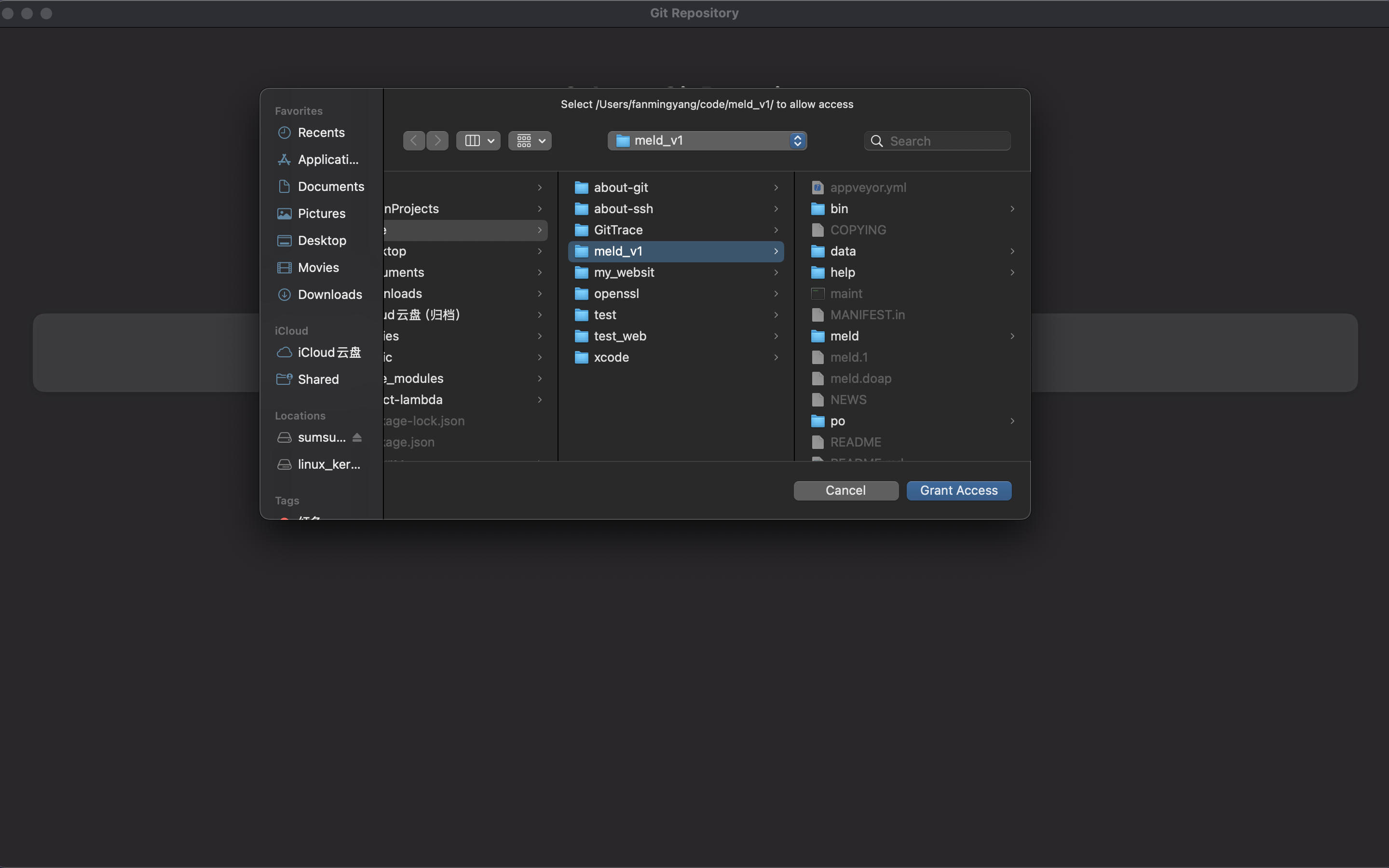
Task: Expand the test_web folder via its chevron
Action: coord(776,336)
